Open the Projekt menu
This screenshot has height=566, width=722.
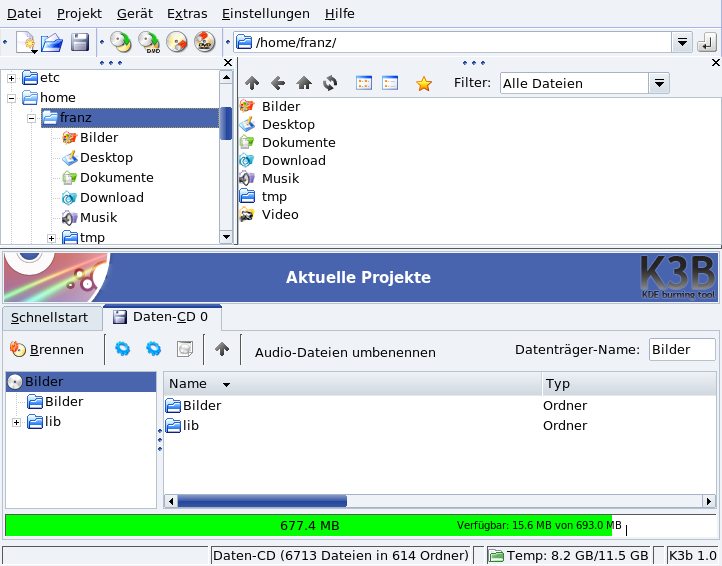(x=79, y=14)
